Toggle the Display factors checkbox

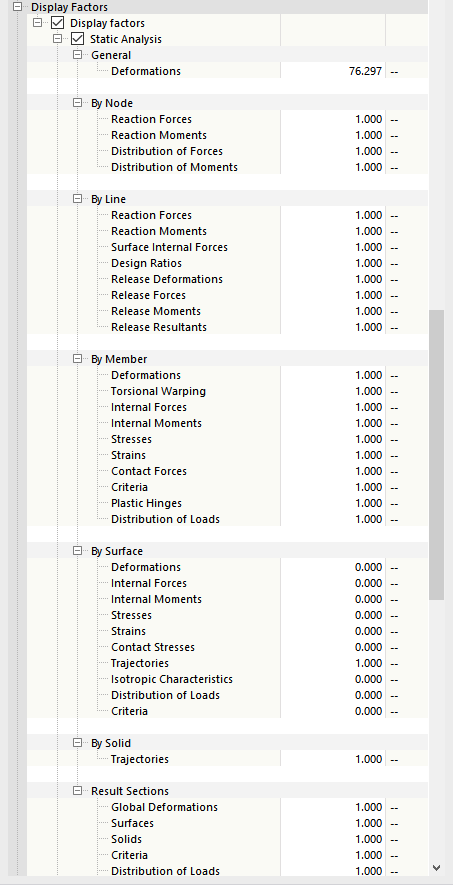click(58, 23)
